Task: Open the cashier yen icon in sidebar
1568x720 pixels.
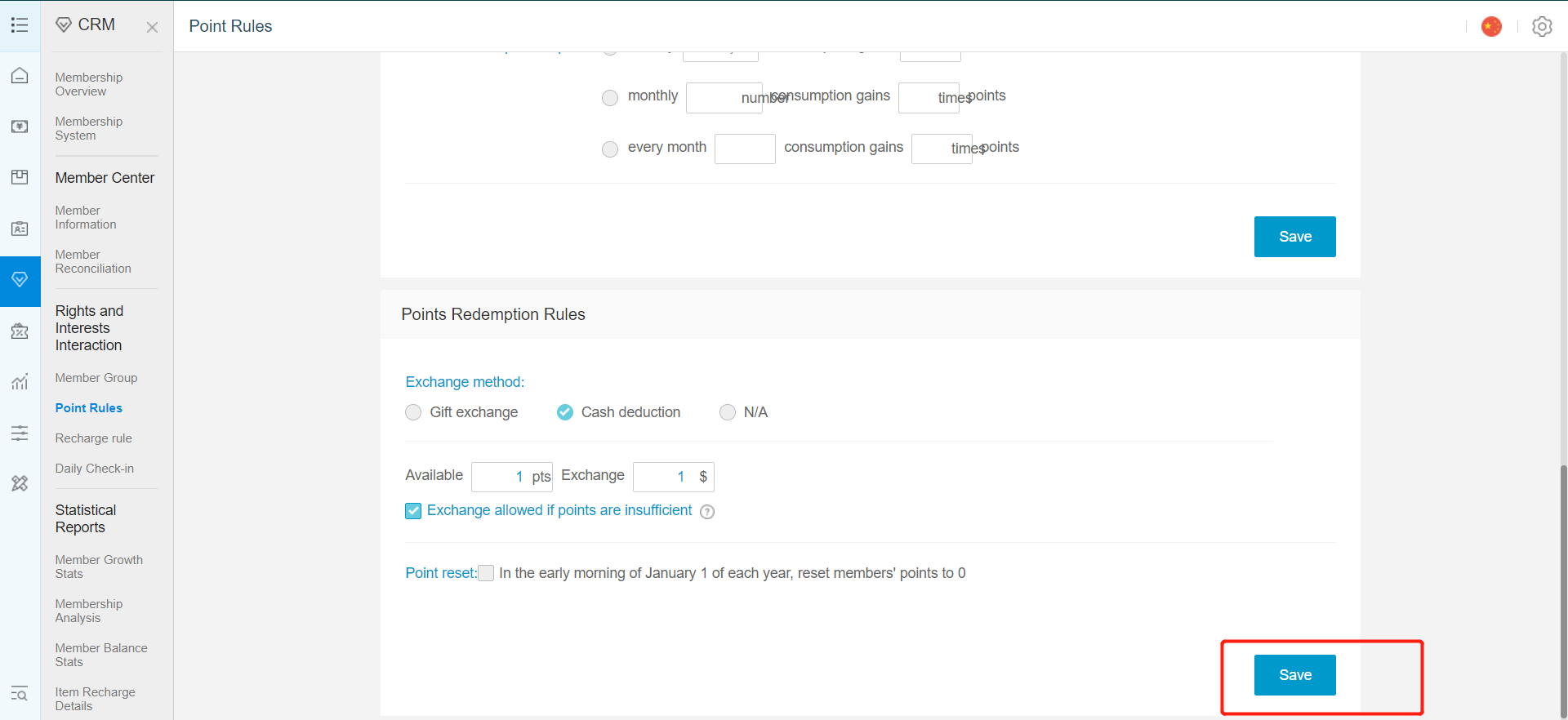Action: [x=20, y=127]
